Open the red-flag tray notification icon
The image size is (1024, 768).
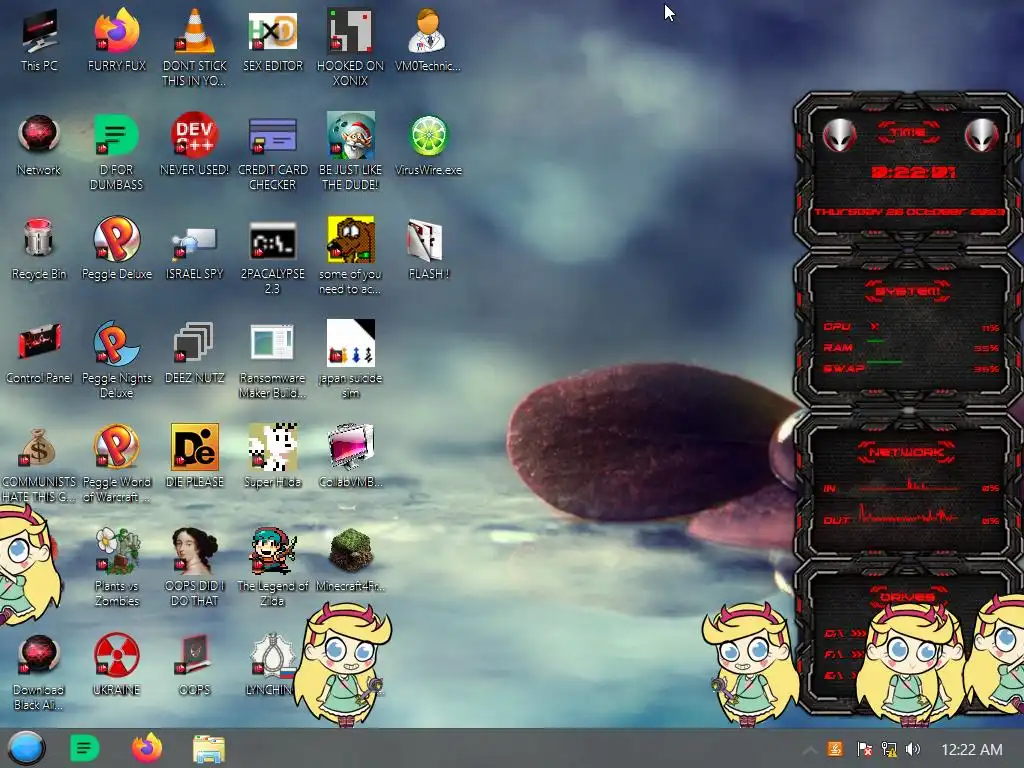tap(864, 749)
